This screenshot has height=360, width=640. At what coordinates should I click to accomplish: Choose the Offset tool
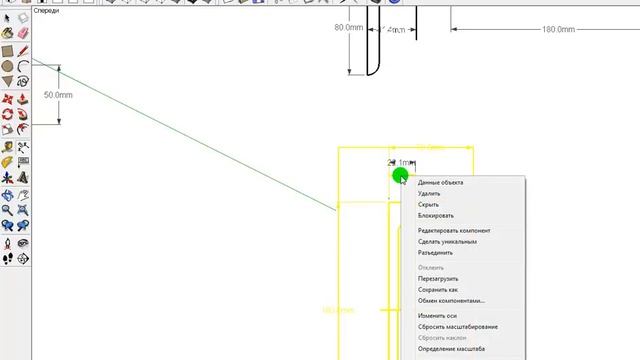coord(23,129)
